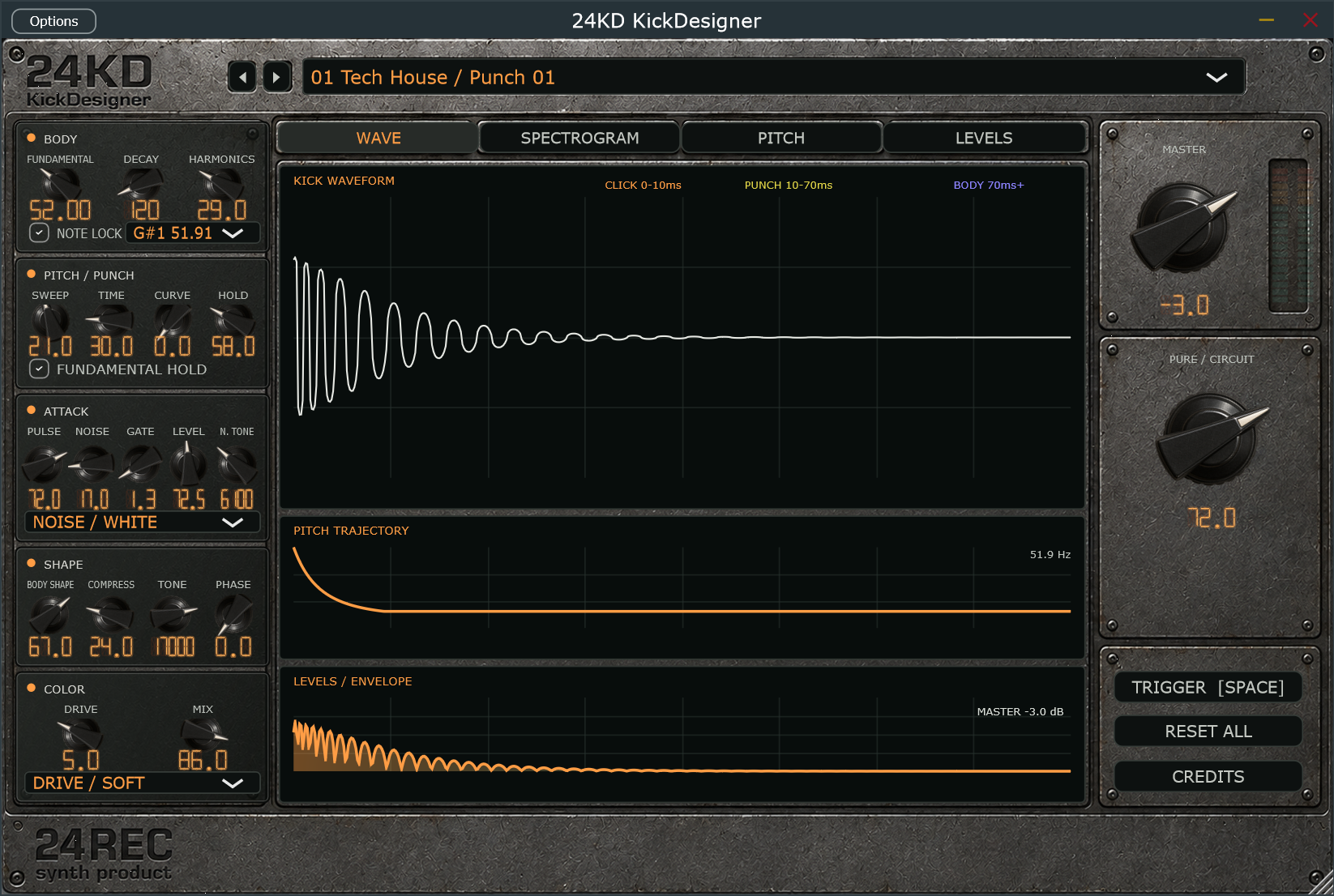This screenshot has width=1334, height=896.
Task: Enable the NOTE LOCK checkbox
Action: pyautogui.click(x=39, y=233)
